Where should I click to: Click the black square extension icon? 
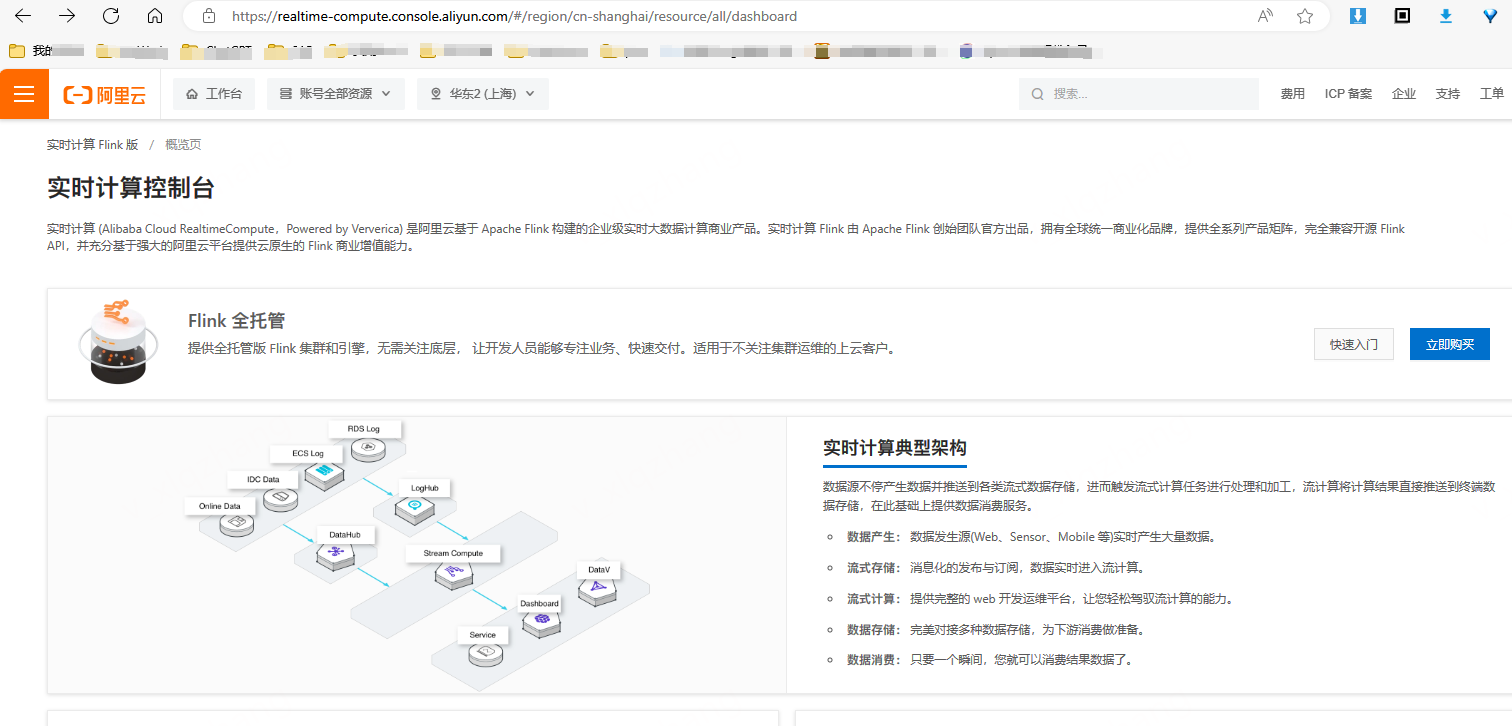pyautogui.click(x=1402, y=16)
